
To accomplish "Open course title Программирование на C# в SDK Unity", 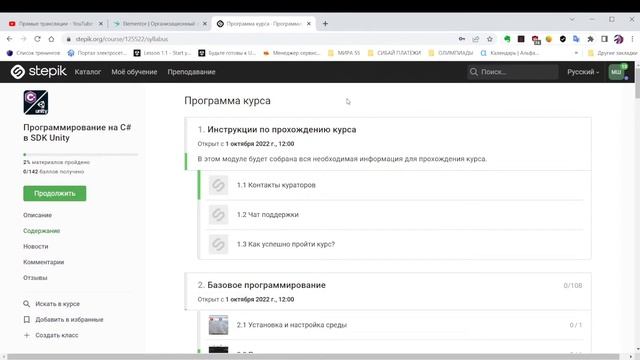I will (77, 133).
